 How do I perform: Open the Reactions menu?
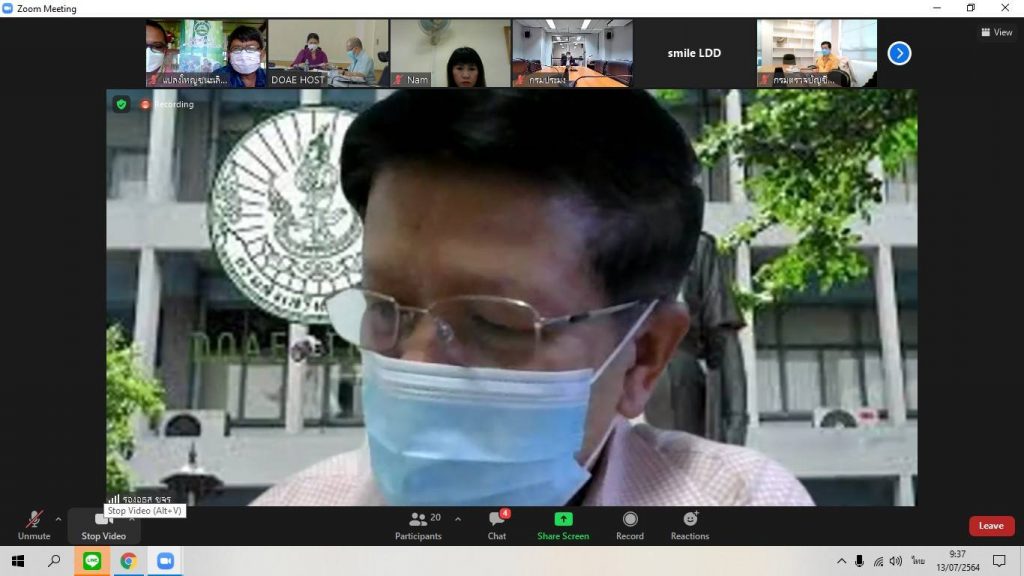[690, 524]
